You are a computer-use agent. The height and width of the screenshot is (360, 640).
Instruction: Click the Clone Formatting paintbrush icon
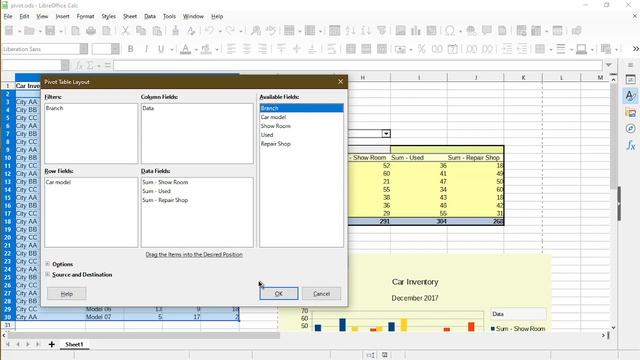click(x=176, y=31)
